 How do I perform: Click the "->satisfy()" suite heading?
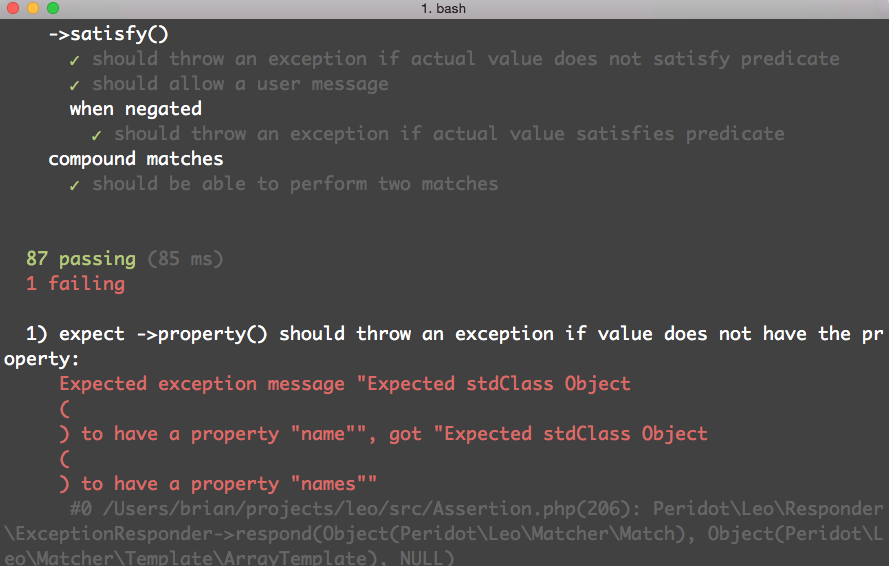pos(108,34)
